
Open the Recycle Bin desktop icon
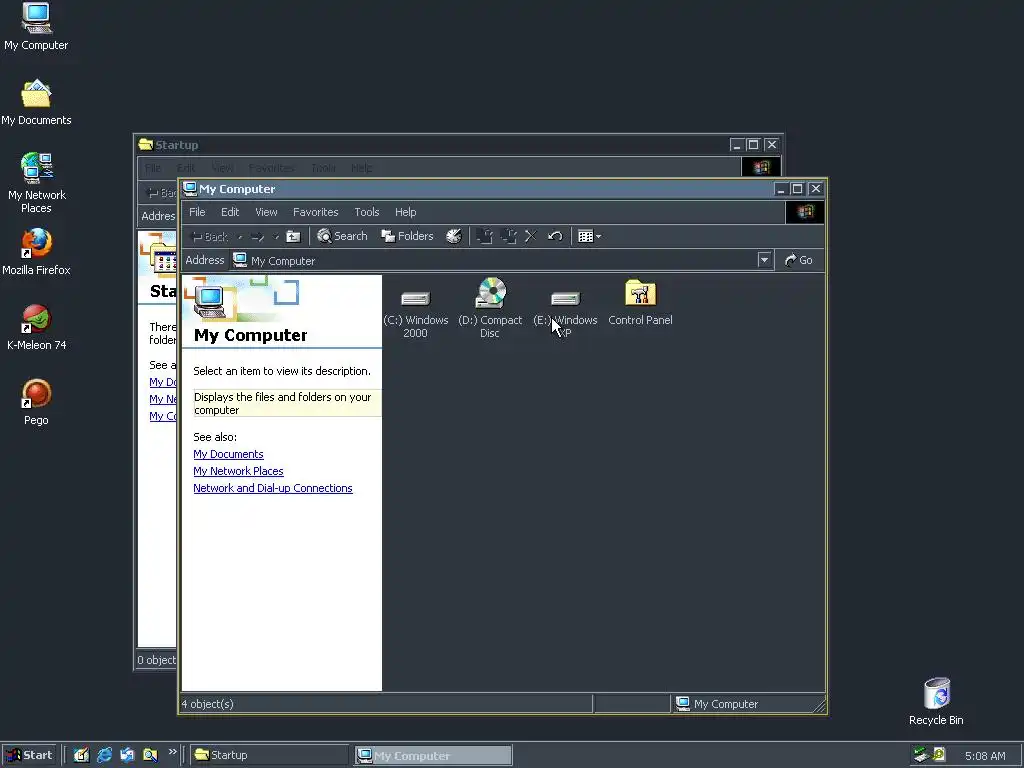coord(936,701)
